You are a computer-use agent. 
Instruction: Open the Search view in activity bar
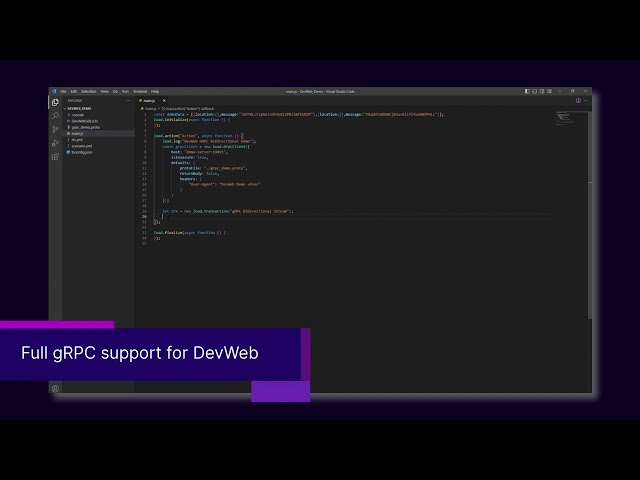click(55, 116)
